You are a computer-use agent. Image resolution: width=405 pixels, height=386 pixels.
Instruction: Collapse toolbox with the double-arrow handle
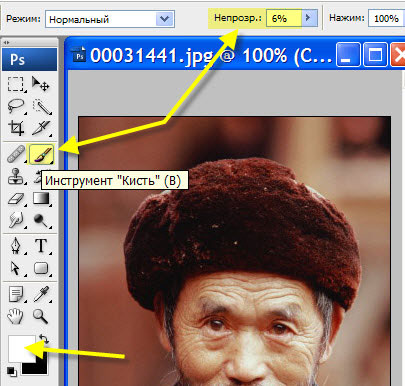[x=7, y=42]
